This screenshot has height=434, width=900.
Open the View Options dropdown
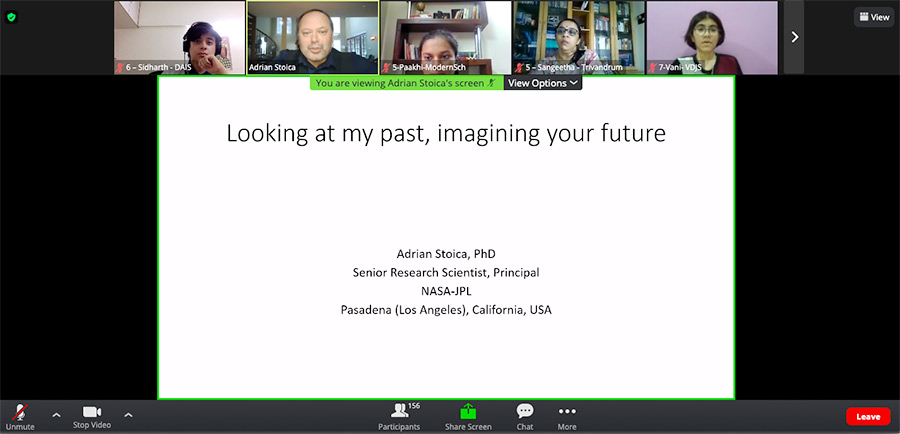tap(543, 83)
